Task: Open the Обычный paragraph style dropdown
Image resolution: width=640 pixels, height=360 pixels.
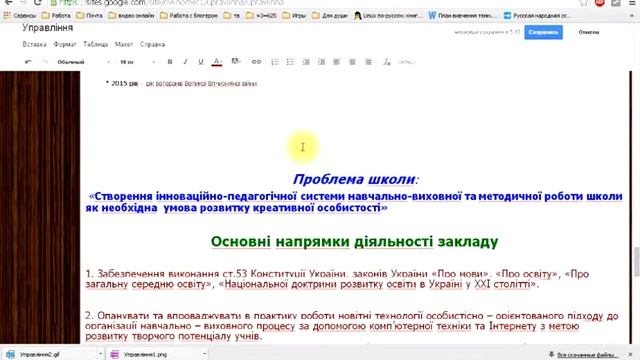Action: pyautogui.click(x=84, y=62)
